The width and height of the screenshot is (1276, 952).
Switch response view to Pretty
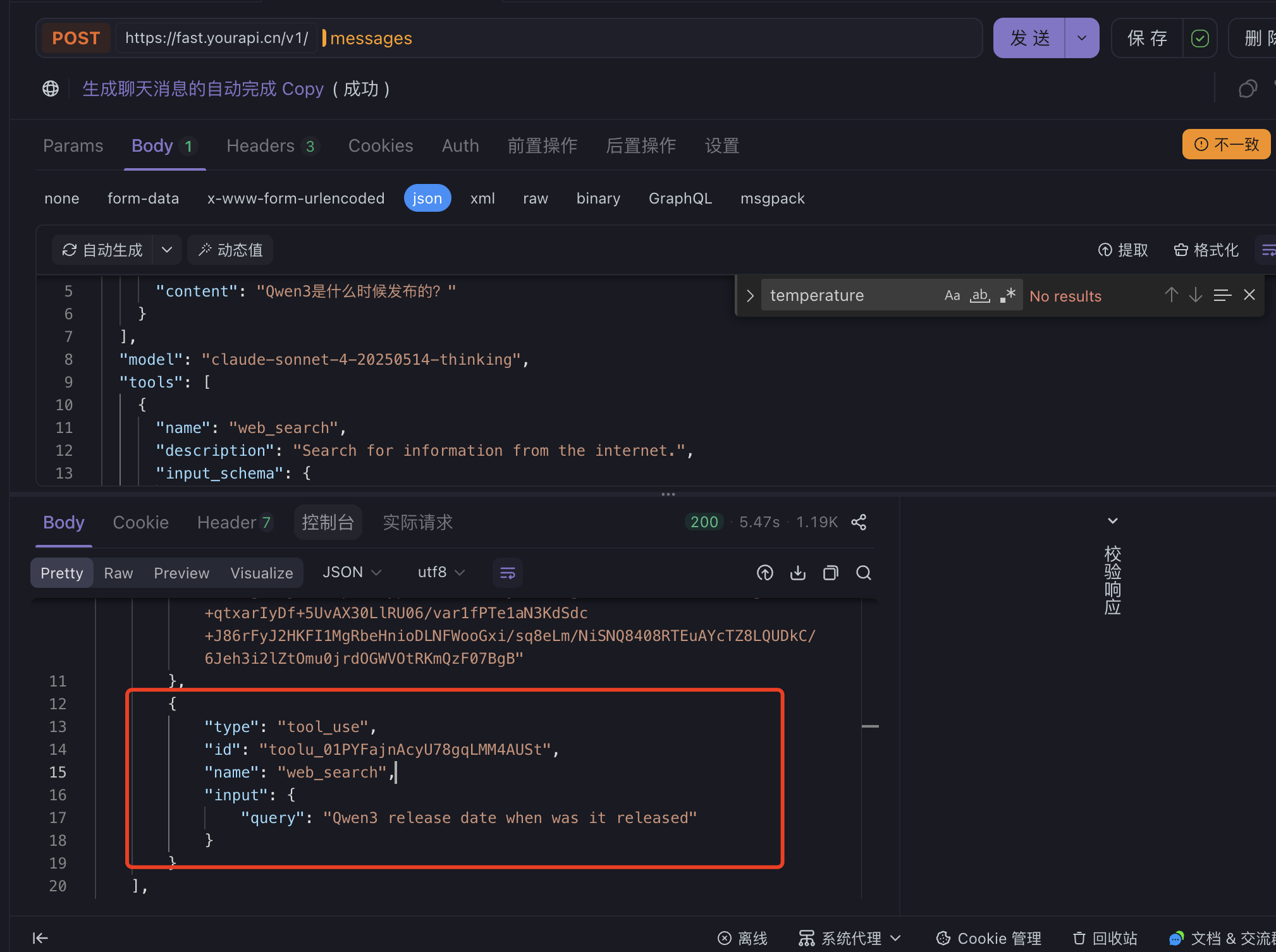(62, 573)
